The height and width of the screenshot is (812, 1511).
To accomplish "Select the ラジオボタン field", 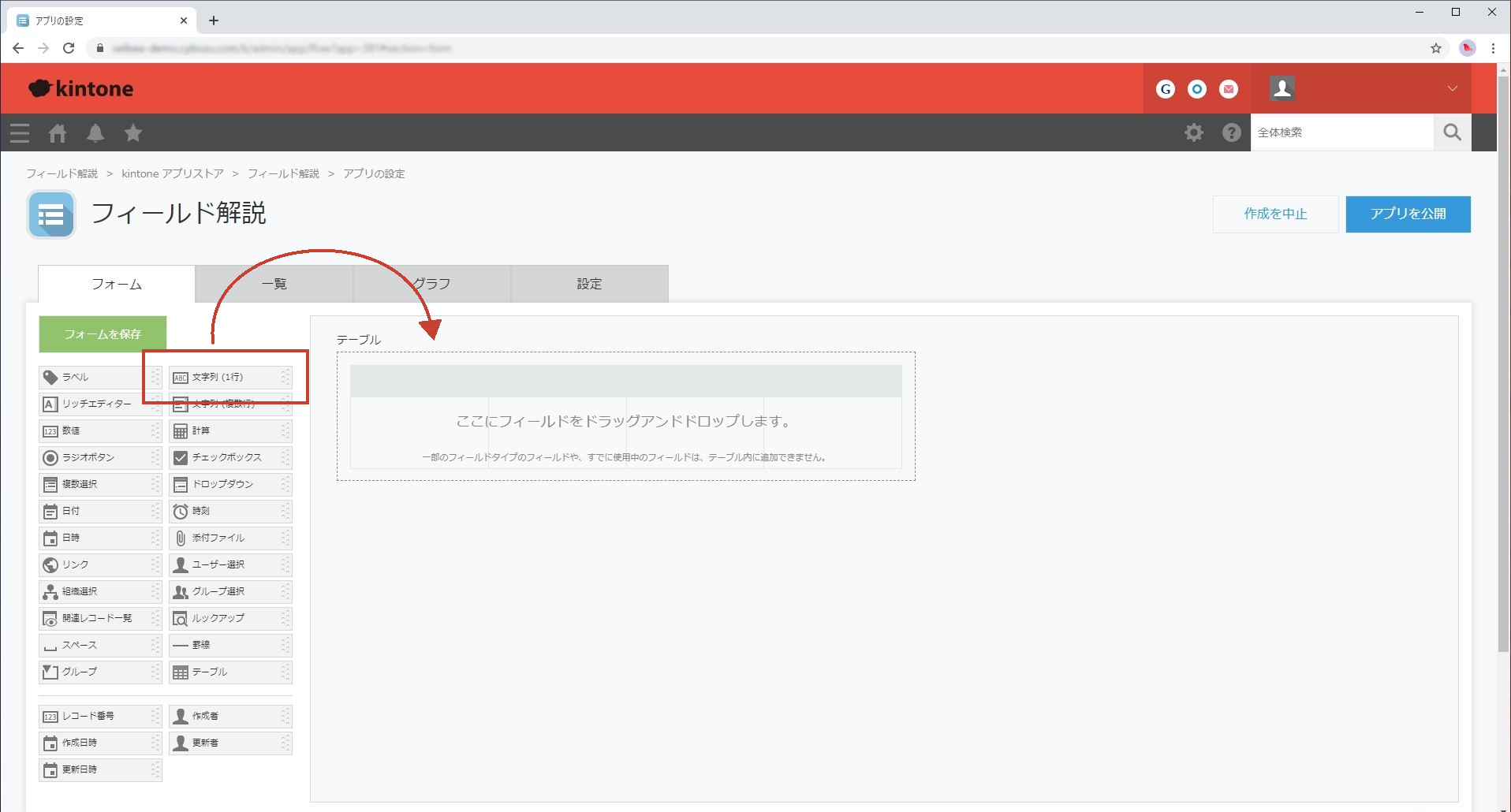I will coord(100,457).
